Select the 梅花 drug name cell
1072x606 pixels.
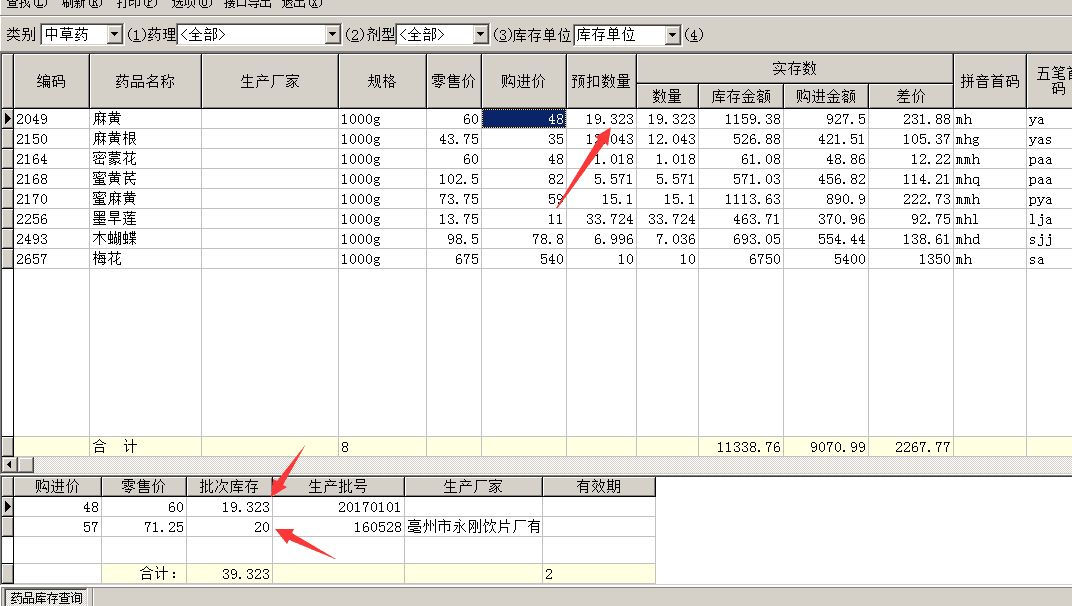[x=145, y=259]
